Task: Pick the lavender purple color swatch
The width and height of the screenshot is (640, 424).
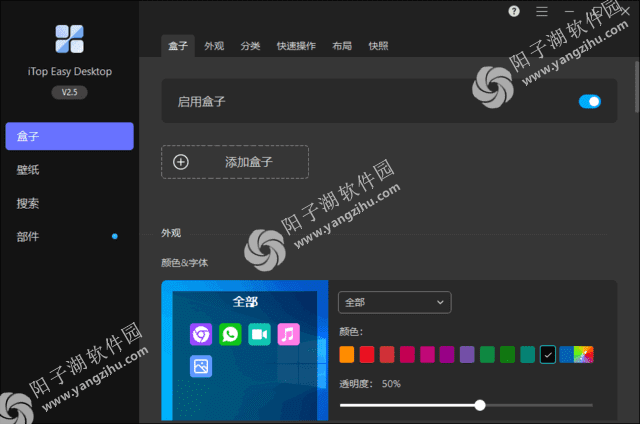Action: click(467, 354)
